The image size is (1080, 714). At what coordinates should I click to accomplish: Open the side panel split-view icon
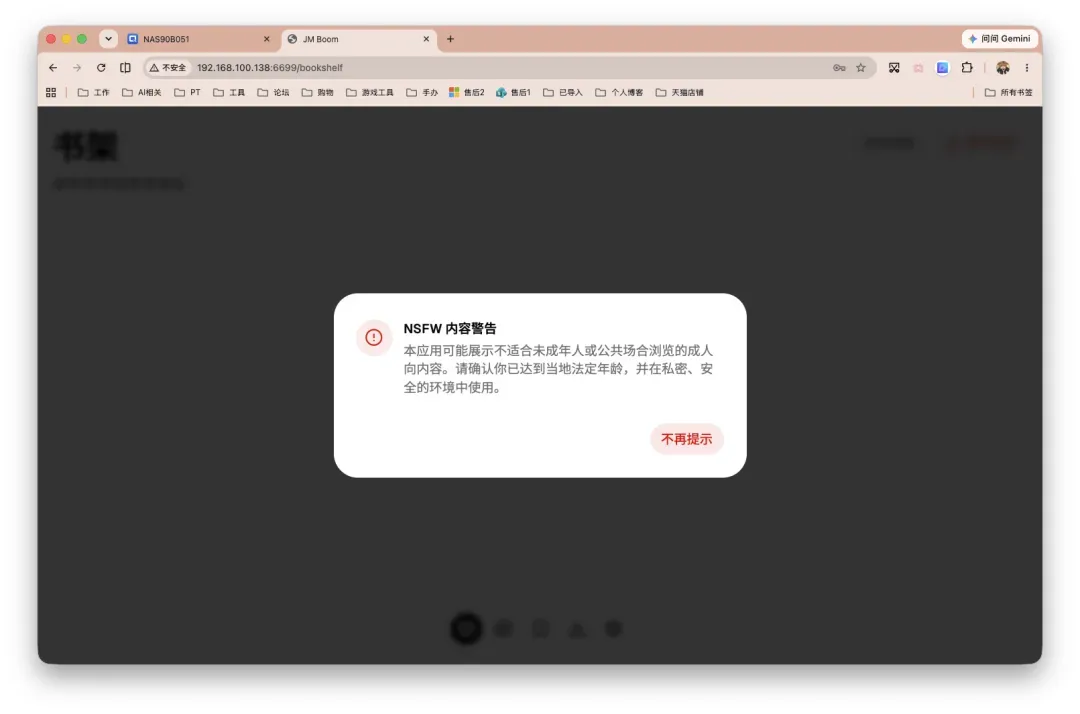tap(125, 67)
